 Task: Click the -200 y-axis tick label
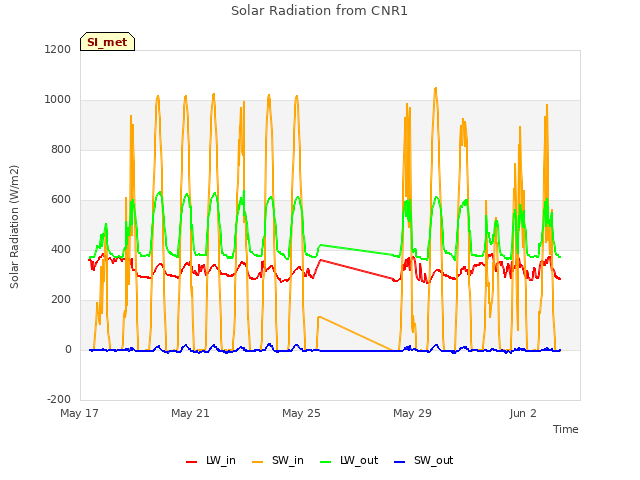coord(59,399)
